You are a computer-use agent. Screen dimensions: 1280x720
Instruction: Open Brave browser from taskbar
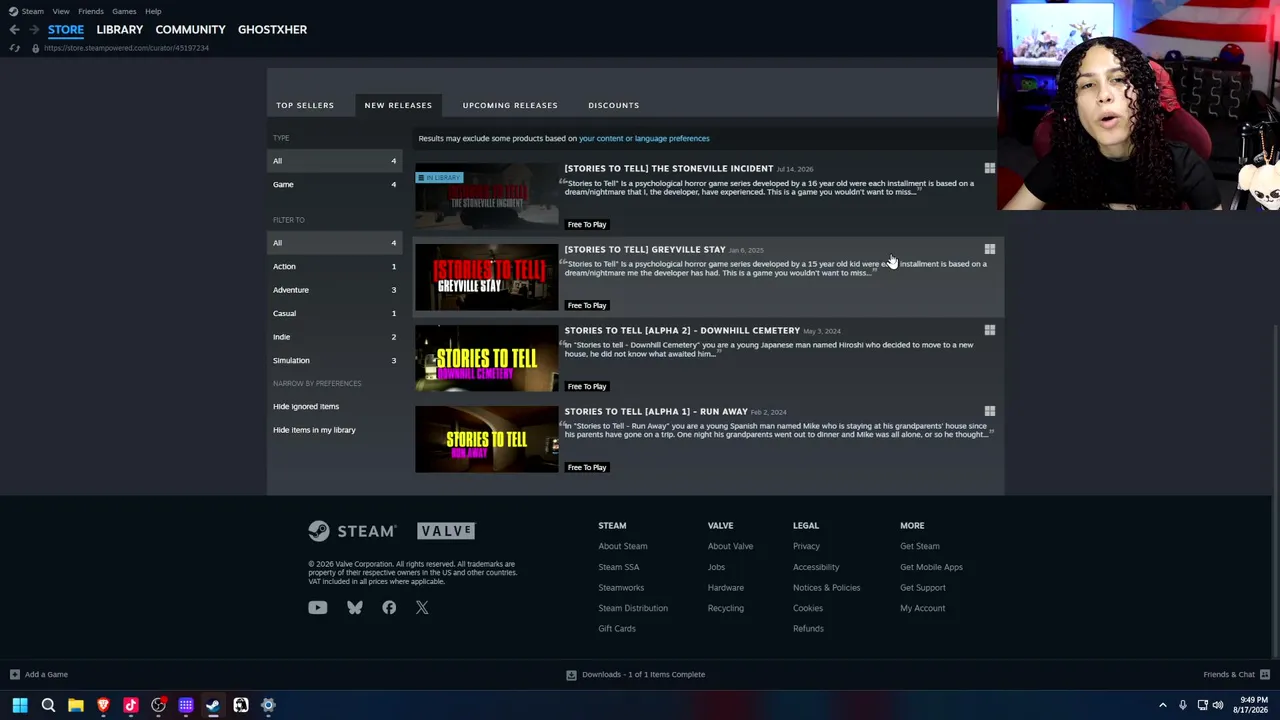103,706
